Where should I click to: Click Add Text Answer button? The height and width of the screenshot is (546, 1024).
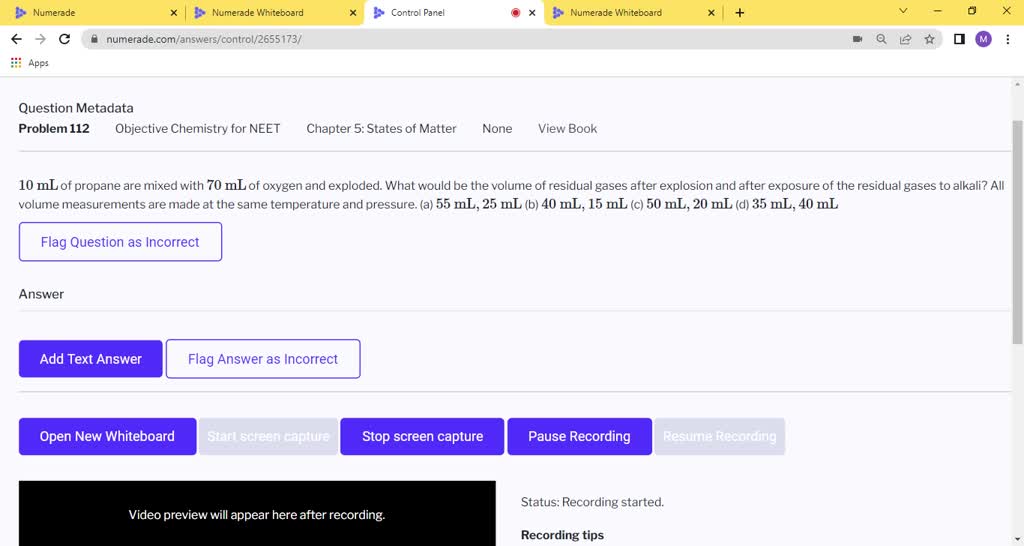[x=90, y=359]
